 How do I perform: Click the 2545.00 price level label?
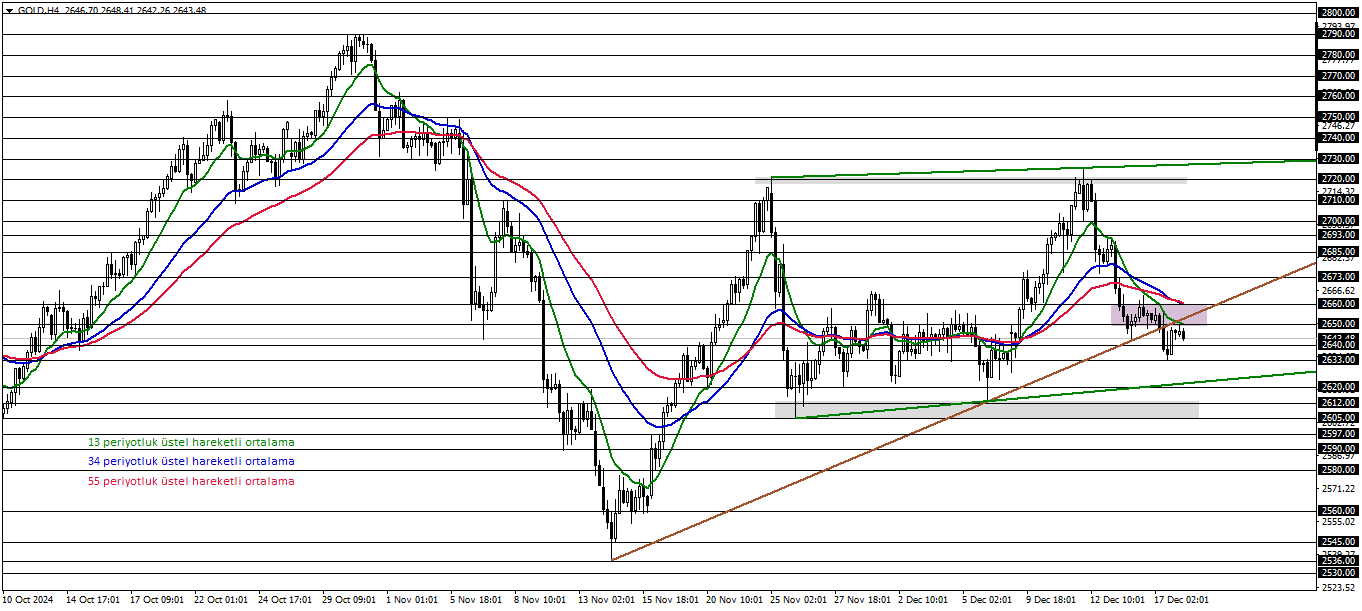[x=1338, y=542]
